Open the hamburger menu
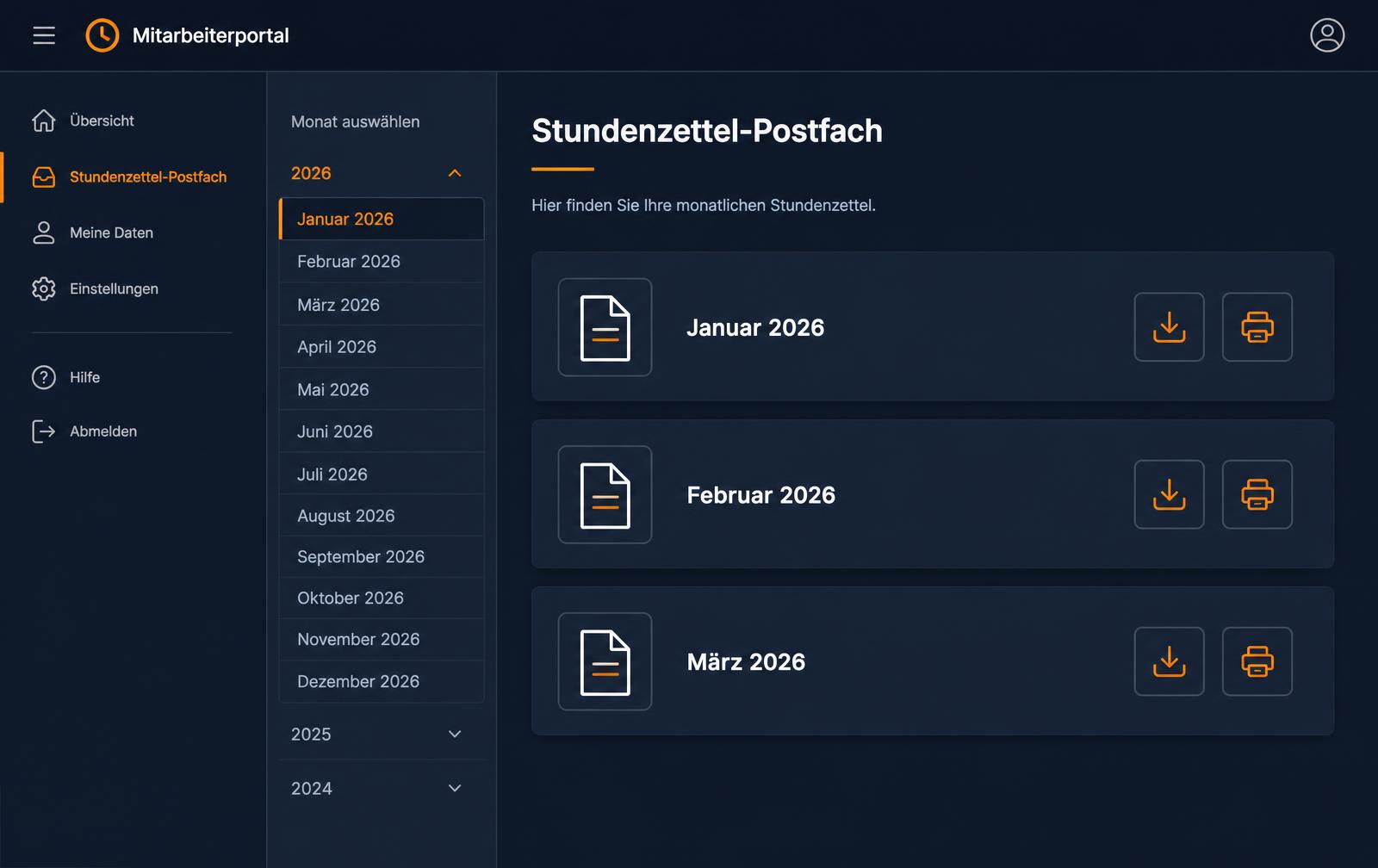Screen dimensions: 1378x868 (x=44, y=35)
